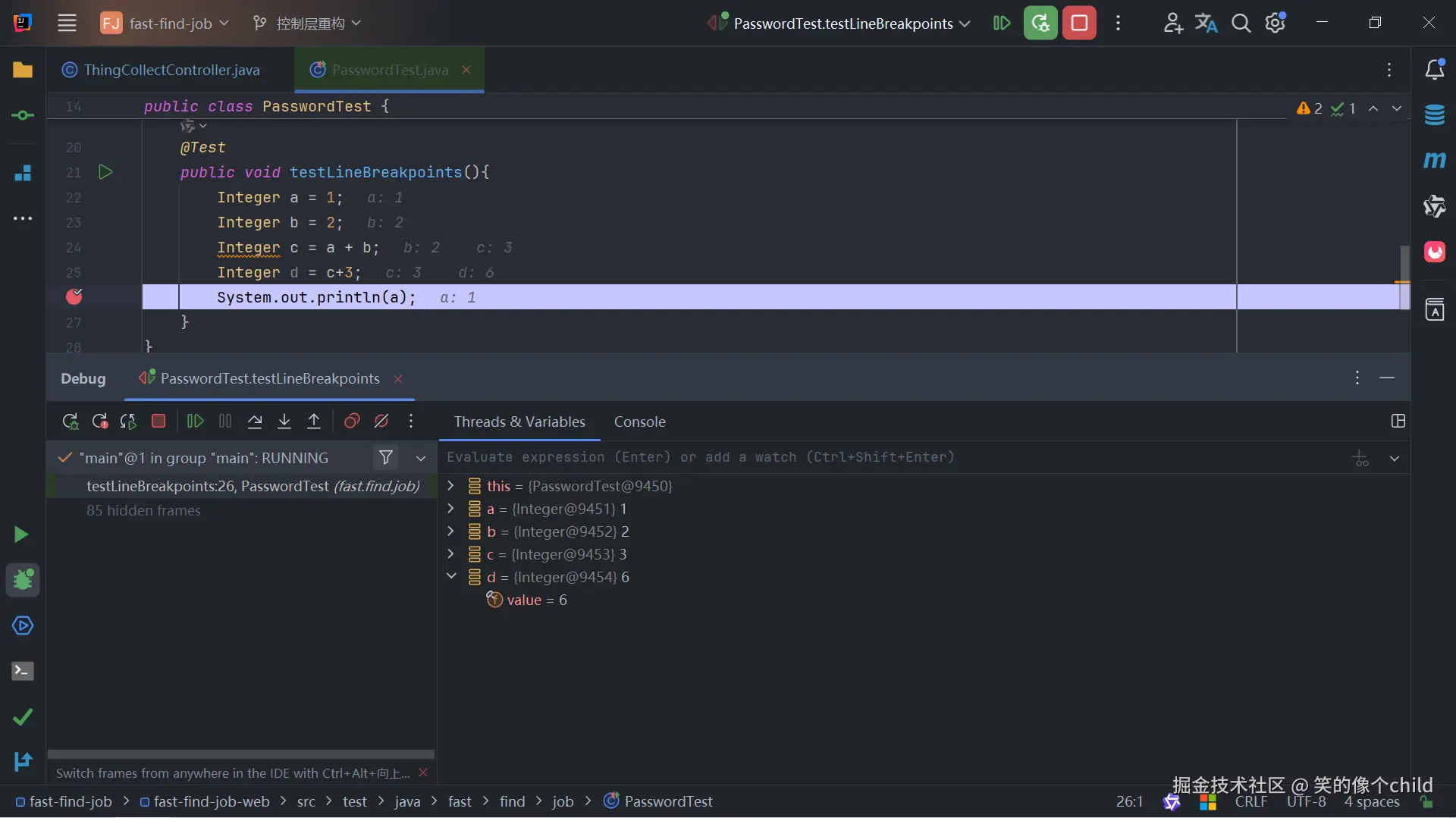Expand variable c Integer@9453
This screenshot has height=818, width=1456.
450,553
